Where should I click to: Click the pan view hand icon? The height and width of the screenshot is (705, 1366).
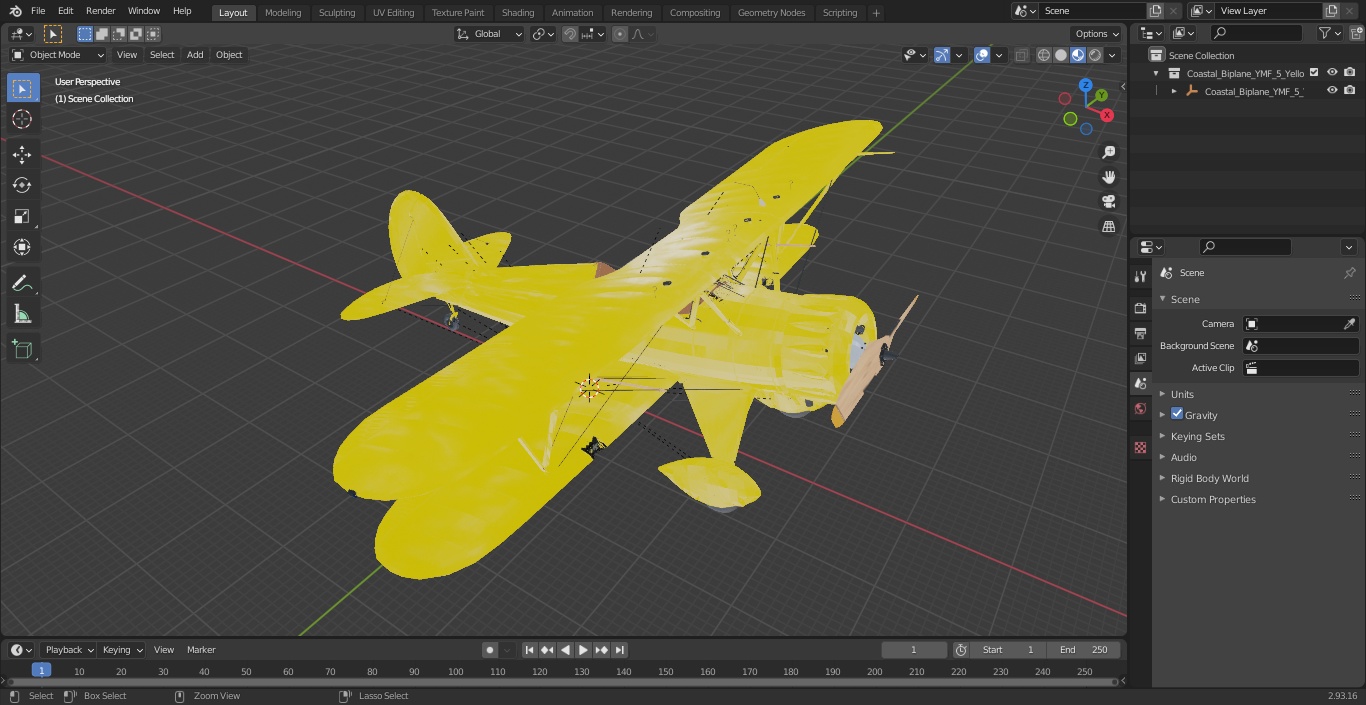point(1108,177)
